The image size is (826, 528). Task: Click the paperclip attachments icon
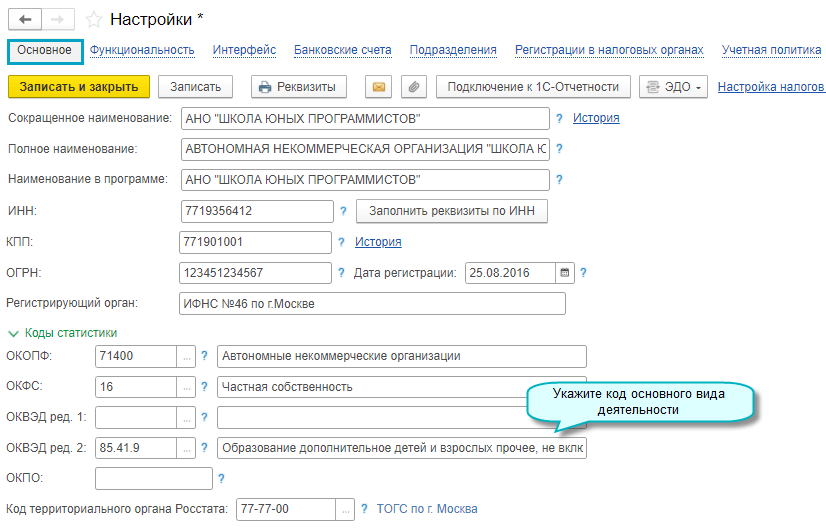coord(413,87)
